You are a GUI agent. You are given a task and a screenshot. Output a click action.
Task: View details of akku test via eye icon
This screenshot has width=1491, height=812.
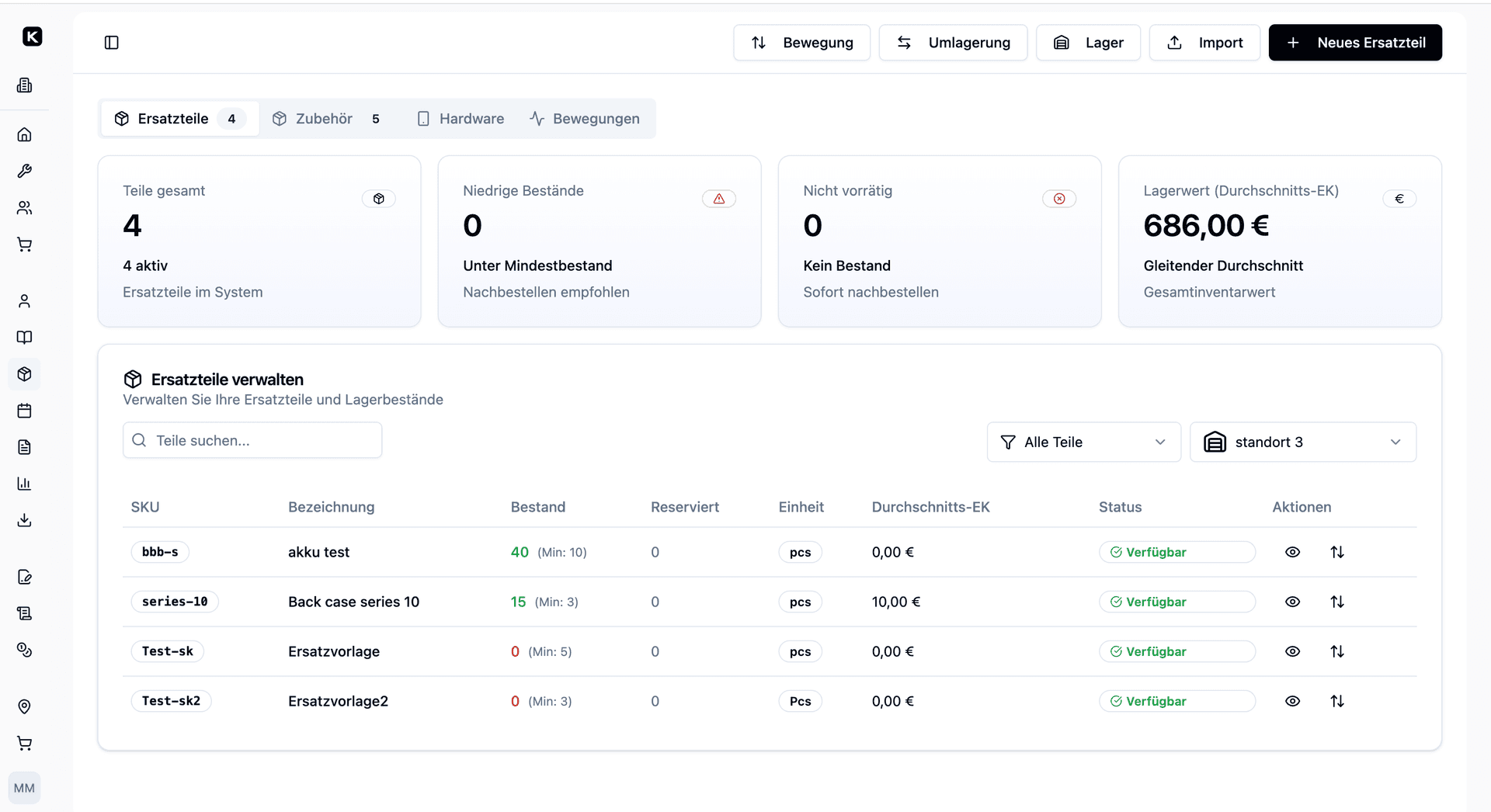pyautogui.click(x=1292, y=552)
